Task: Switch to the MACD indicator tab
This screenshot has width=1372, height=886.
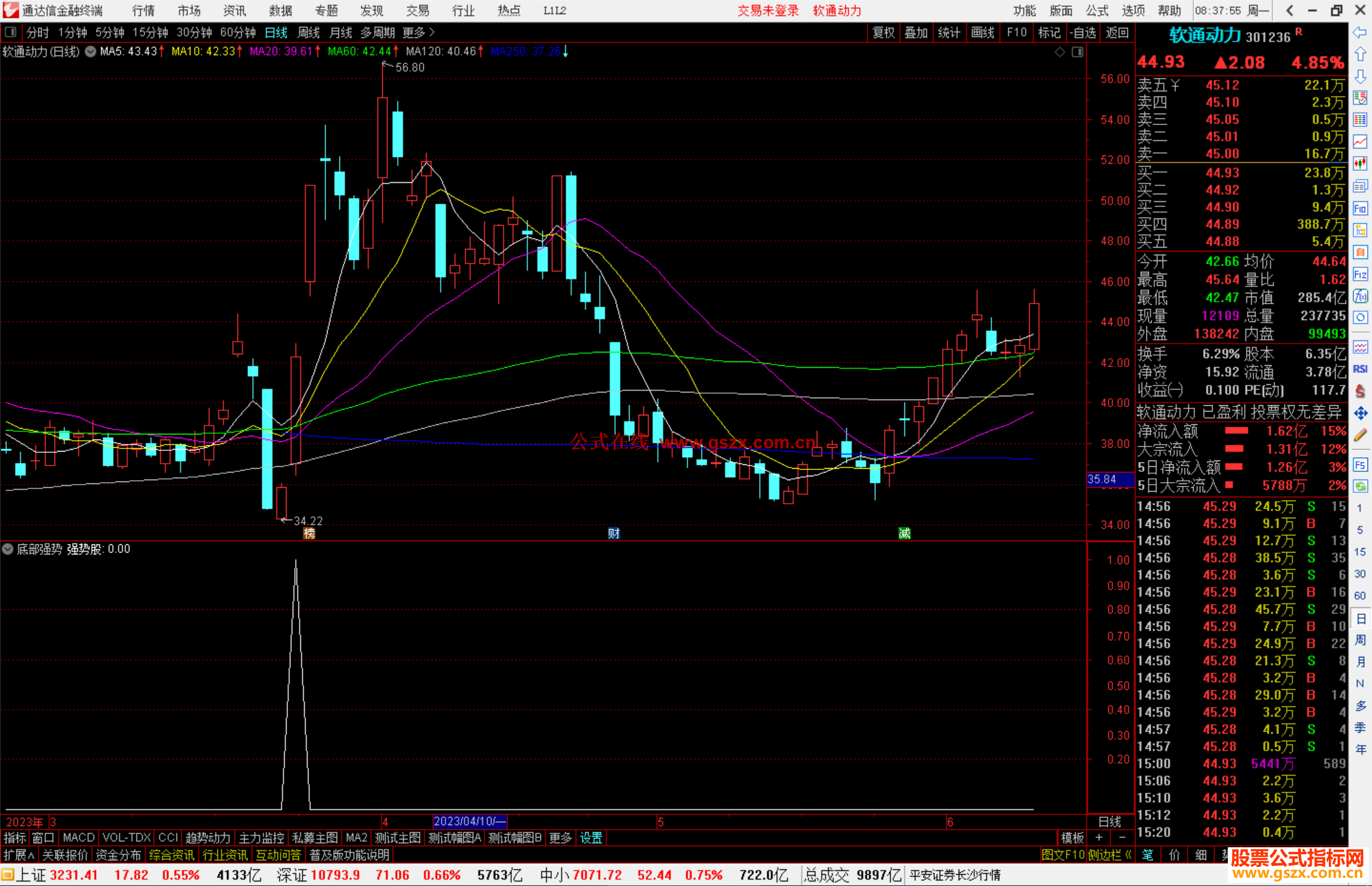Action: [x=78, y=838]
